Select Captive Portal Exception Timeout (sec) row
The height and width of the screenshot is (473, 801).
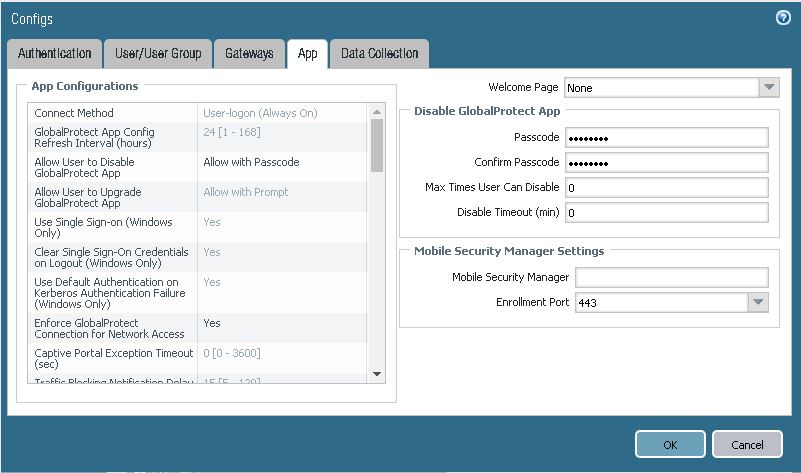[x=197, y=358]
